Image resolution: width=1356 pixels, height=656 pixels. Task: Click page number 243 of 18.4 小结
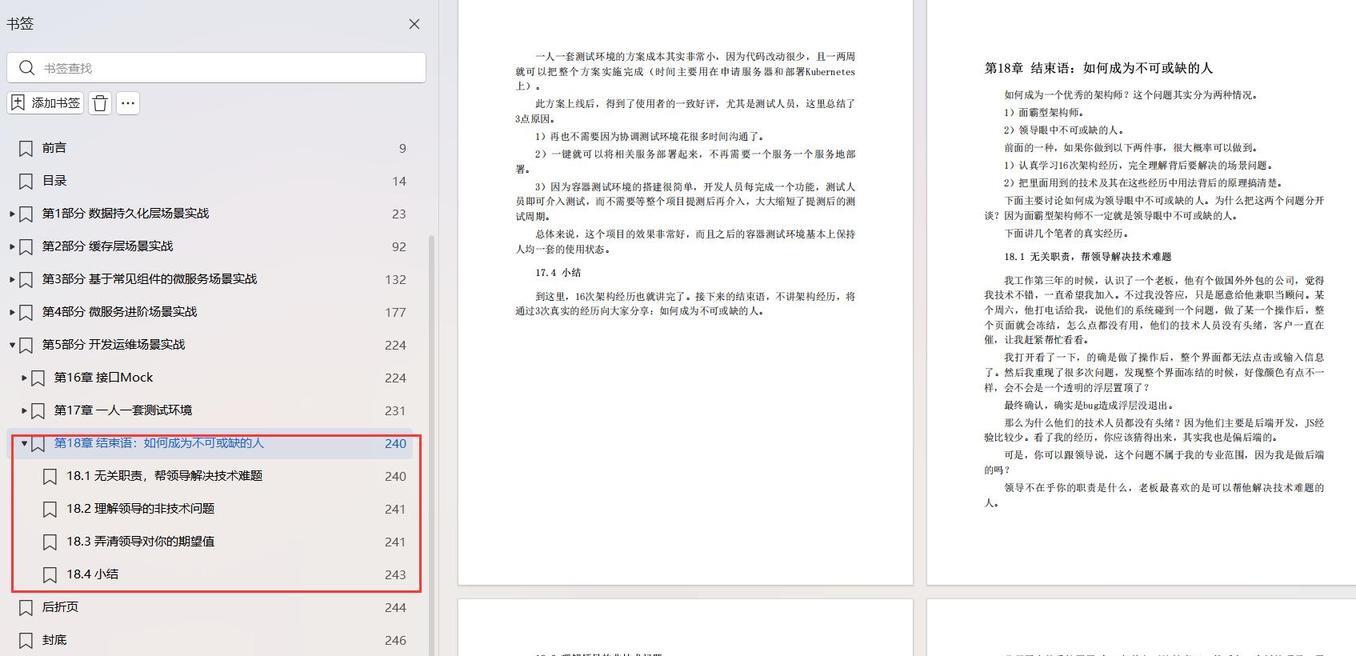tap(395, 575)
